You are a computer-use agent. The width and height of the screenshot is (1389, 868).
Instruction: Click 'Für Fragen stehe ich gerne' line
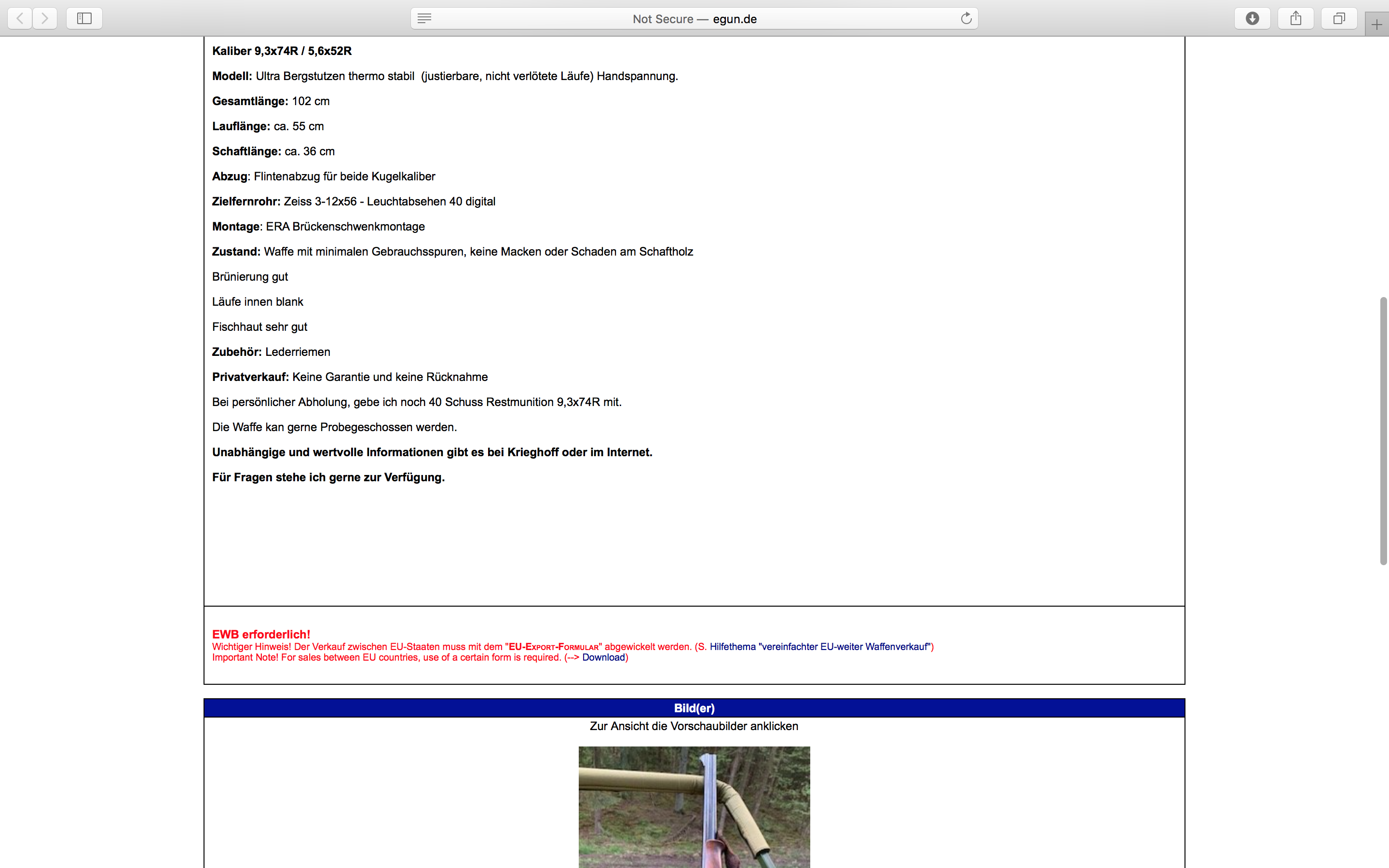[328, 477]
